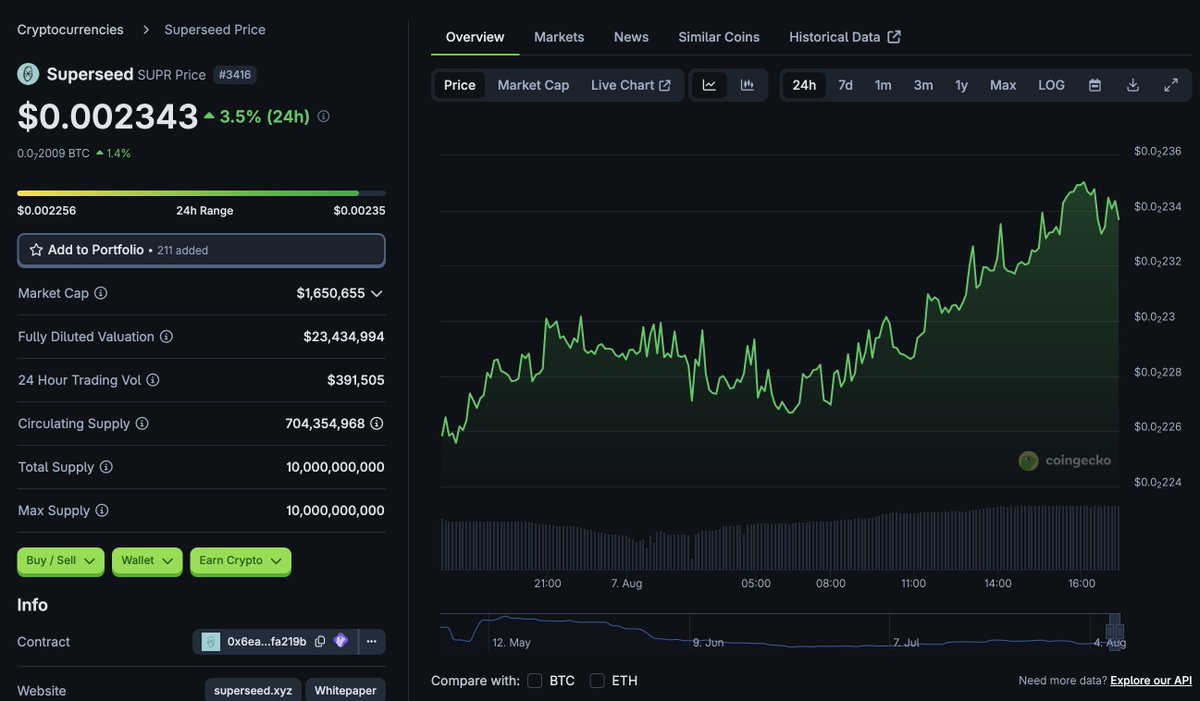
Task: Select the Price chart mode
Action: point(460,85)
